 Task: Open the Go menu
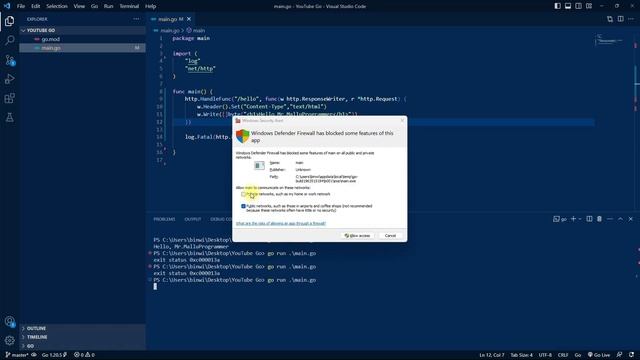click(94, 6)
